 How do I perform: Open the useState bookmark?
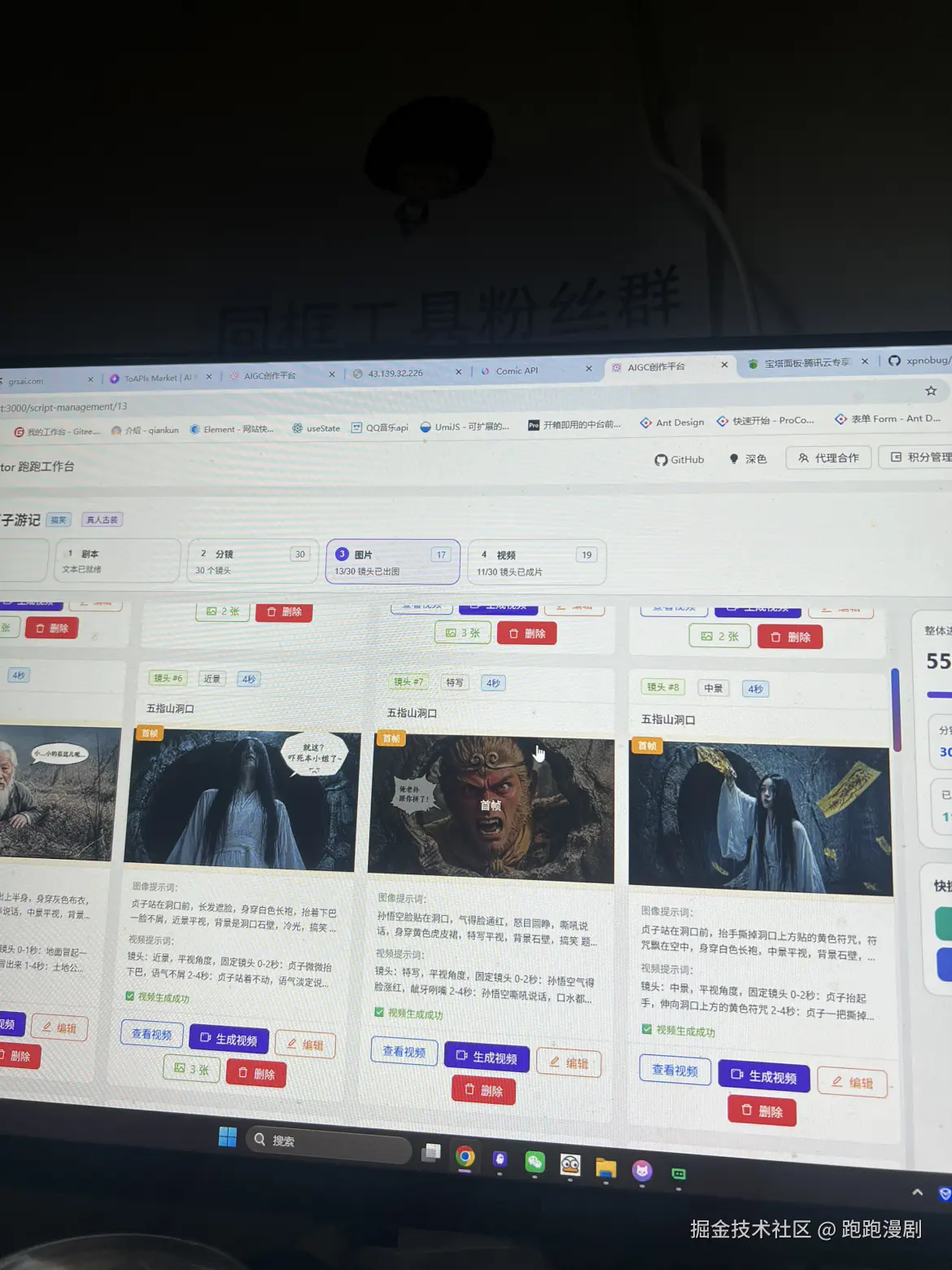[x=317, y=428]
